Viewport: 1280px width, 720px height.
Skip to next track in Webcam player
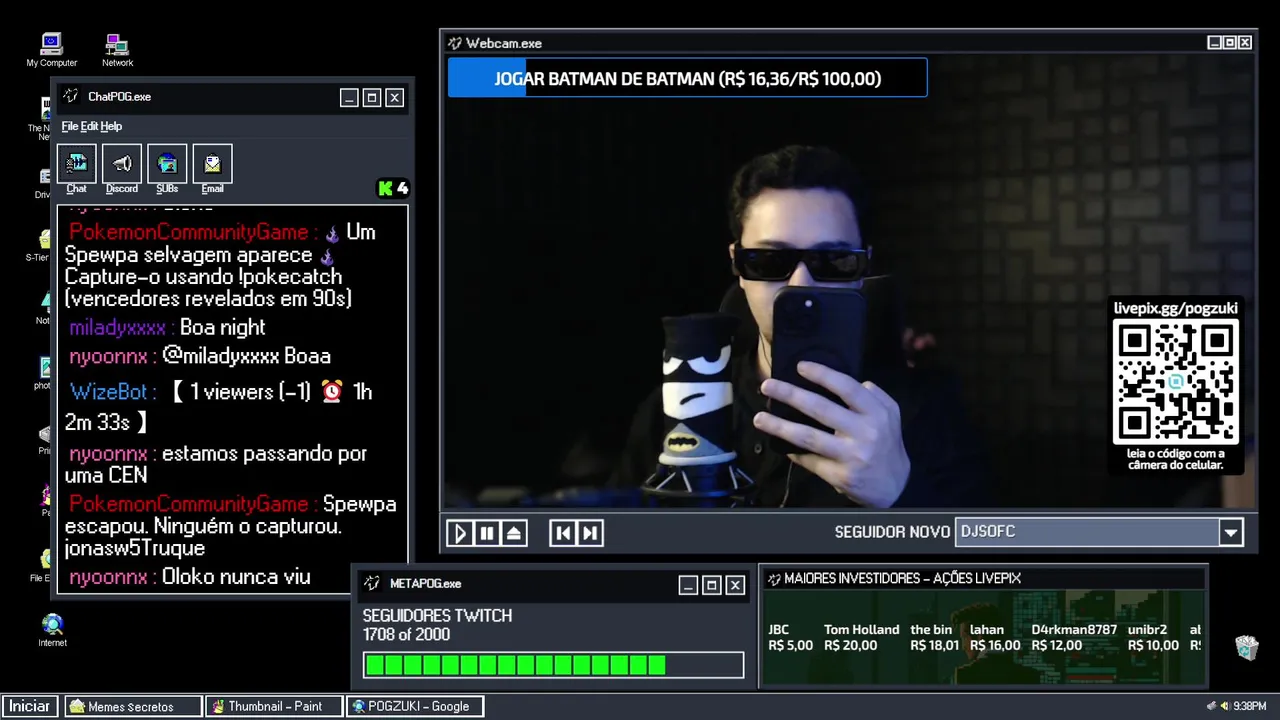click(590, 533)
